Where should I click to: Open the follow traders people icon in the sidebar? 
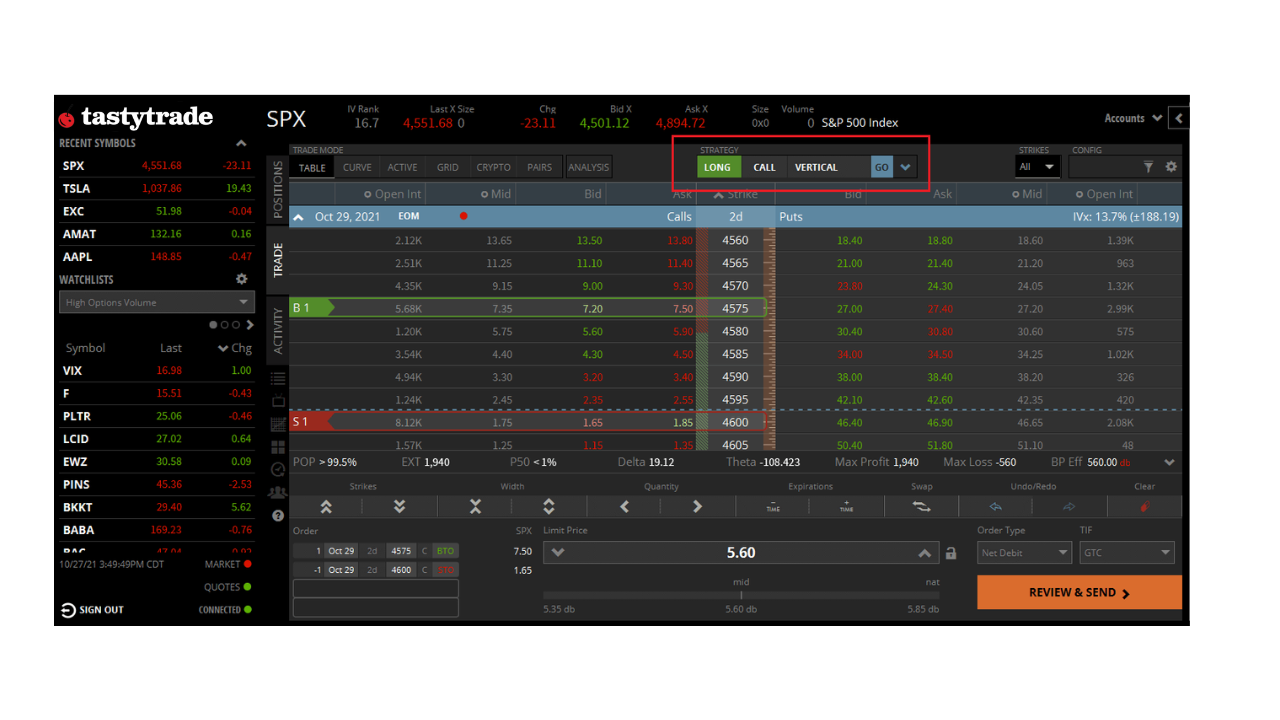click(278, 492)
